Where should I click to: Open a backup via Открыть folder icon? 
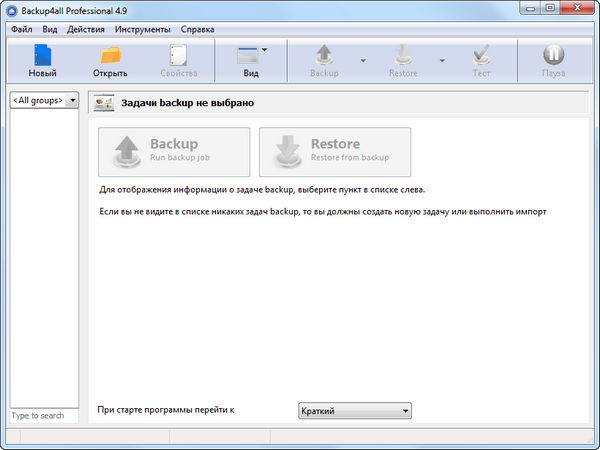110,55
